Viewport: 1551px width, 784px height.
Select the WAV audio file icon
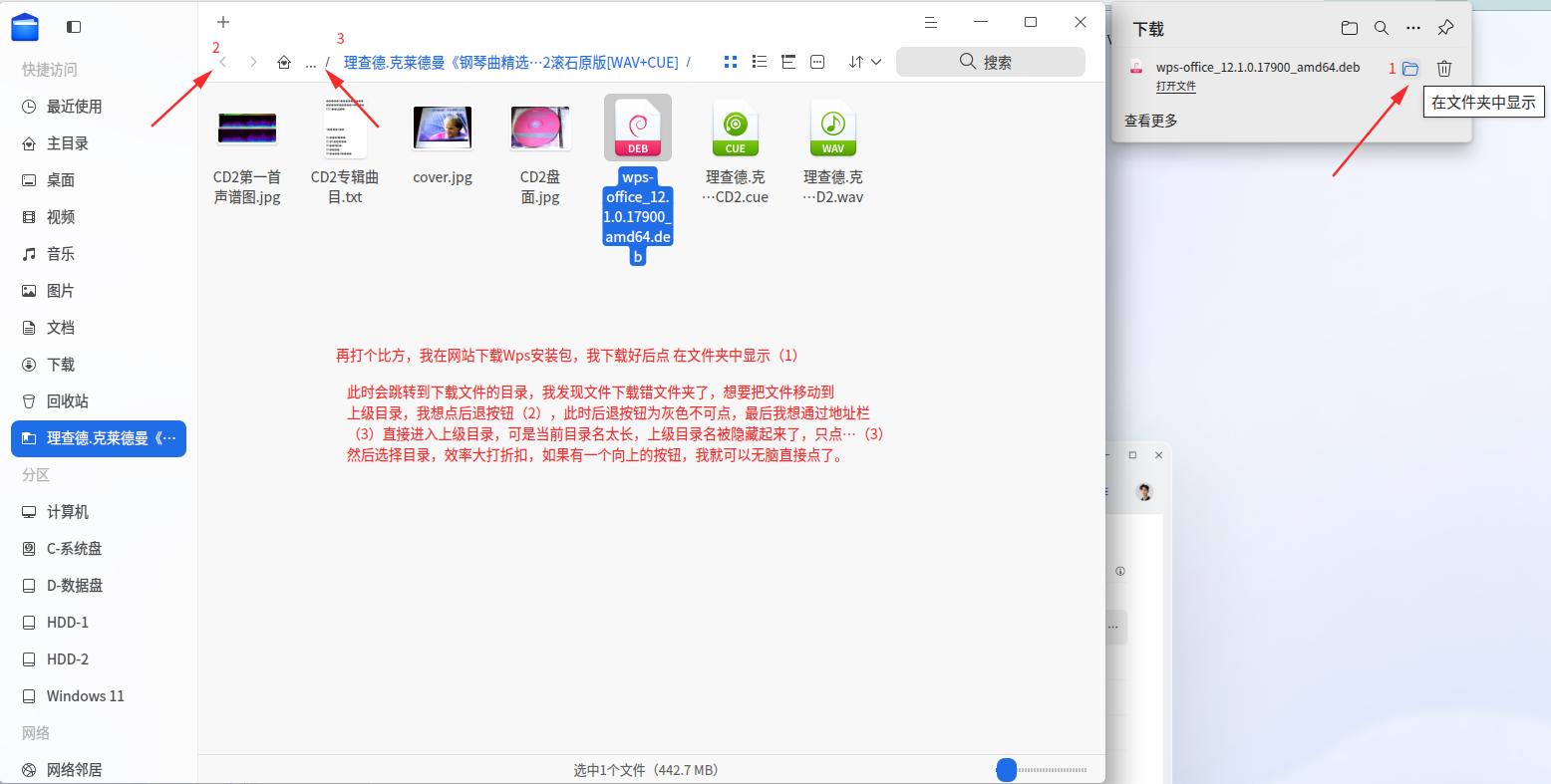tap(833, 128)
